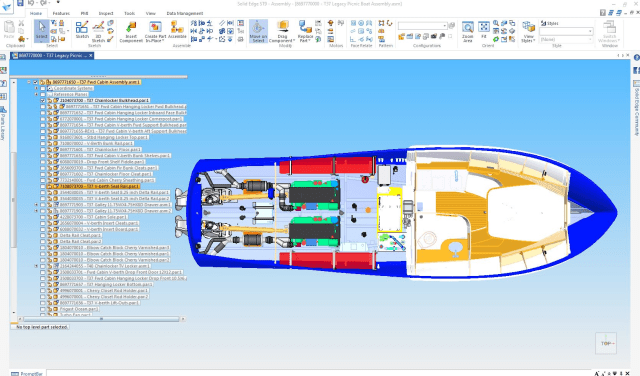Click the Fit view tool
This screenshot has height=376, width=640.
tap(484, 30)
